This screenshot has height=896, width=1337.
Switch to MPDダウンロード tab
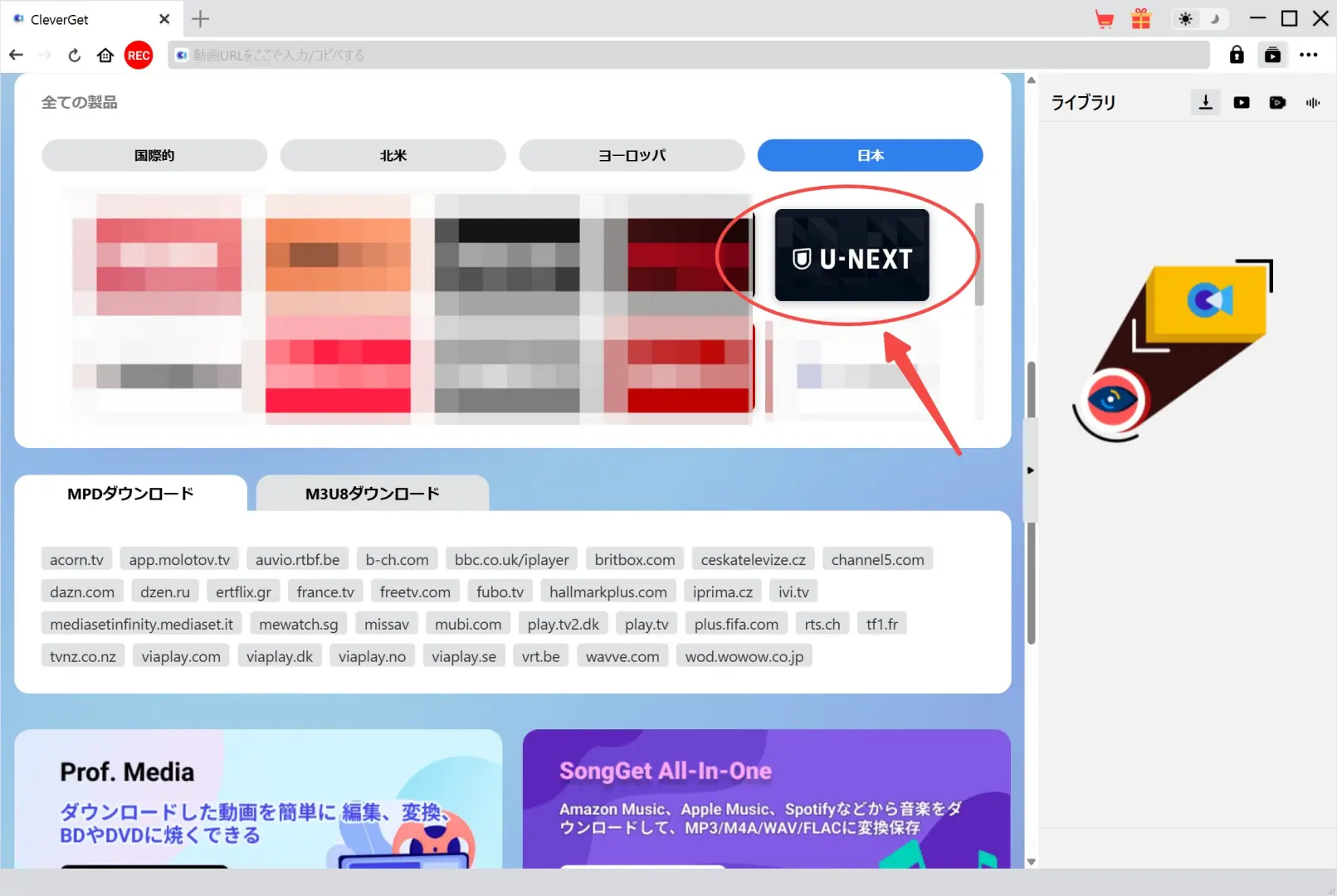point(130,494)
